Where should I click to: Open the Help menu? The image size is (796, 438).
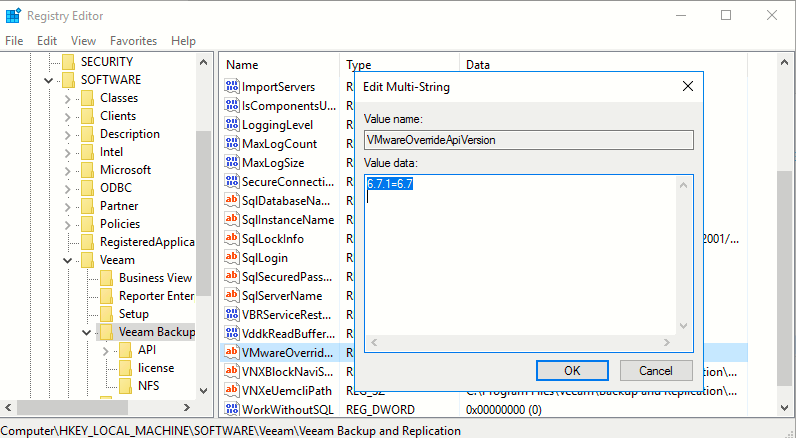183,41
